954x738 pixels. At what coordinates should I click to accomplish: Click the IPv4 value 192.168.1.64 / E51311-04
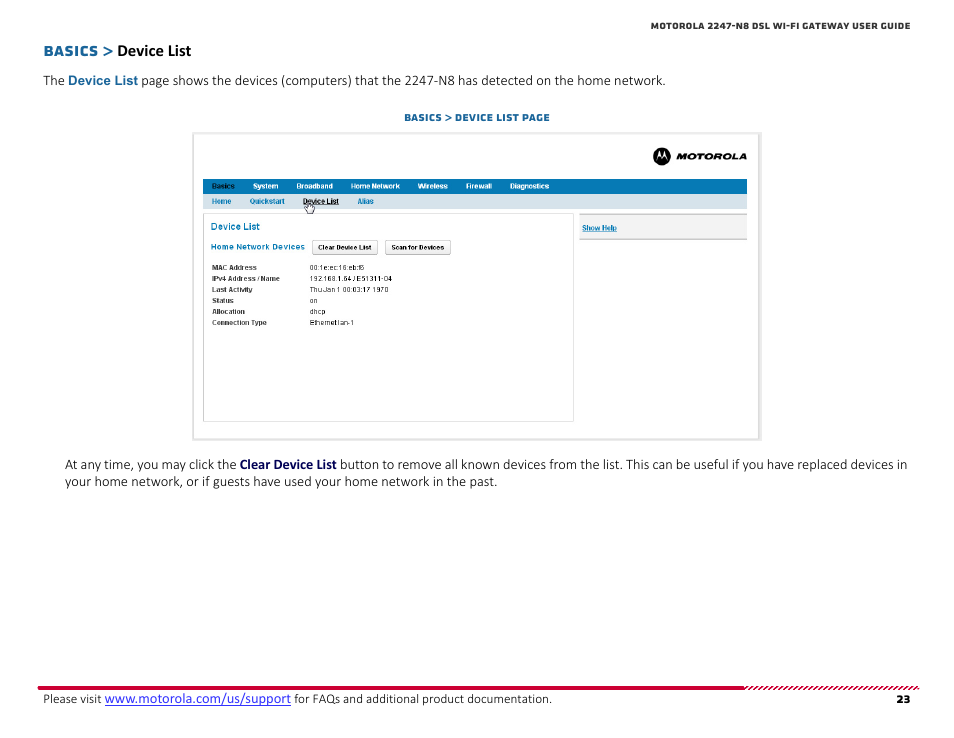tap(350, 279)
